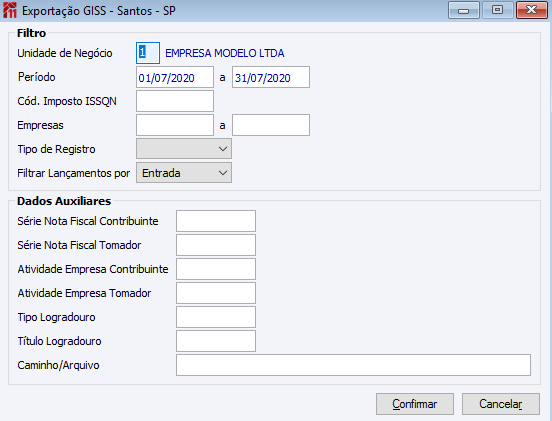Click the second Empresas range field
552x421 pixels.
[x=271, y=125]
